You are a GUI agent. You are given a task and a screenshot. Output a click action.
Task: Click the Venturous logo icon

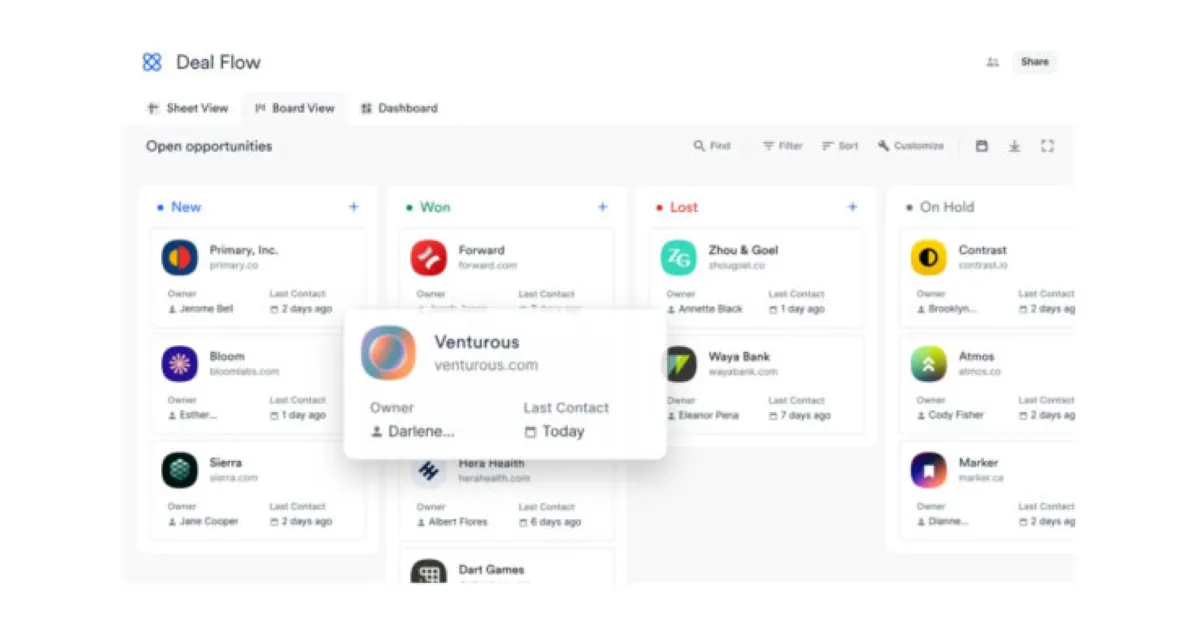389,353
